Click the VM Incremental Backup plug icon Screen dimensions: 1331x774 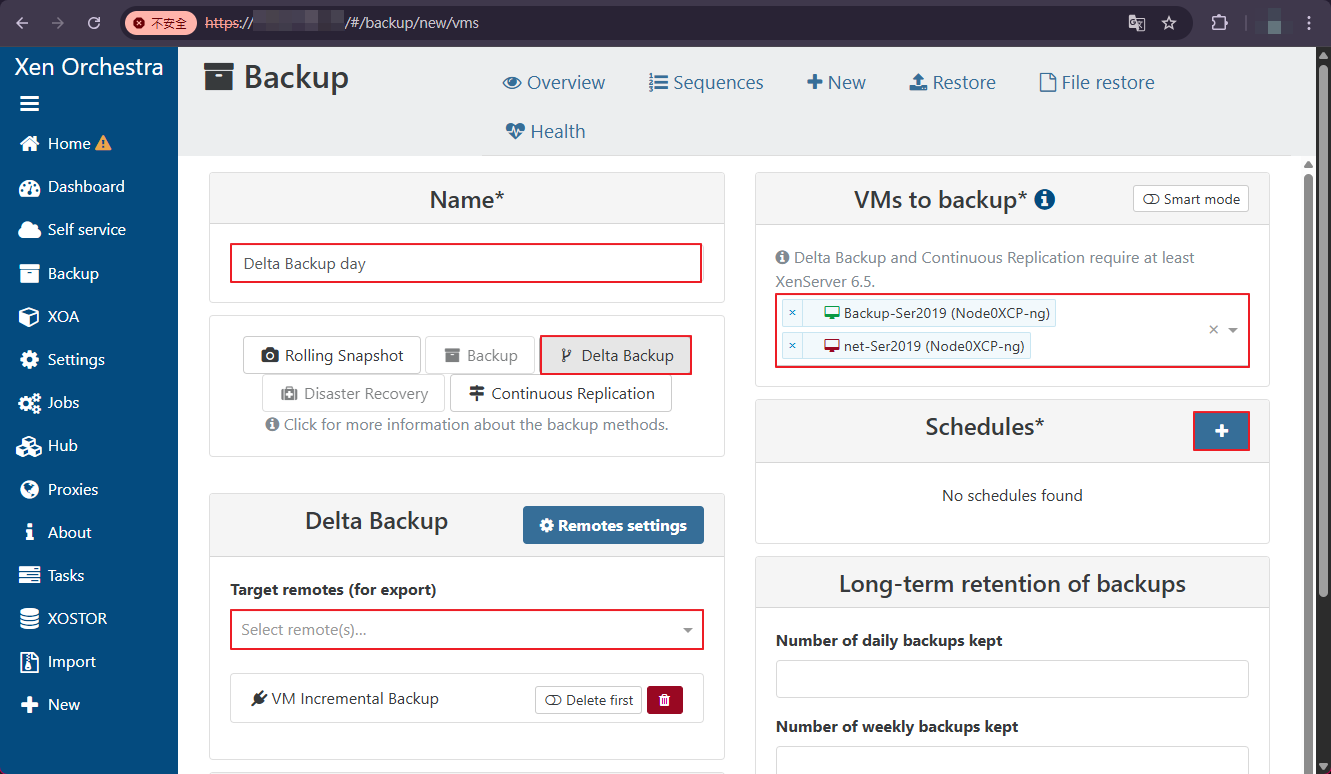point(259,699)
